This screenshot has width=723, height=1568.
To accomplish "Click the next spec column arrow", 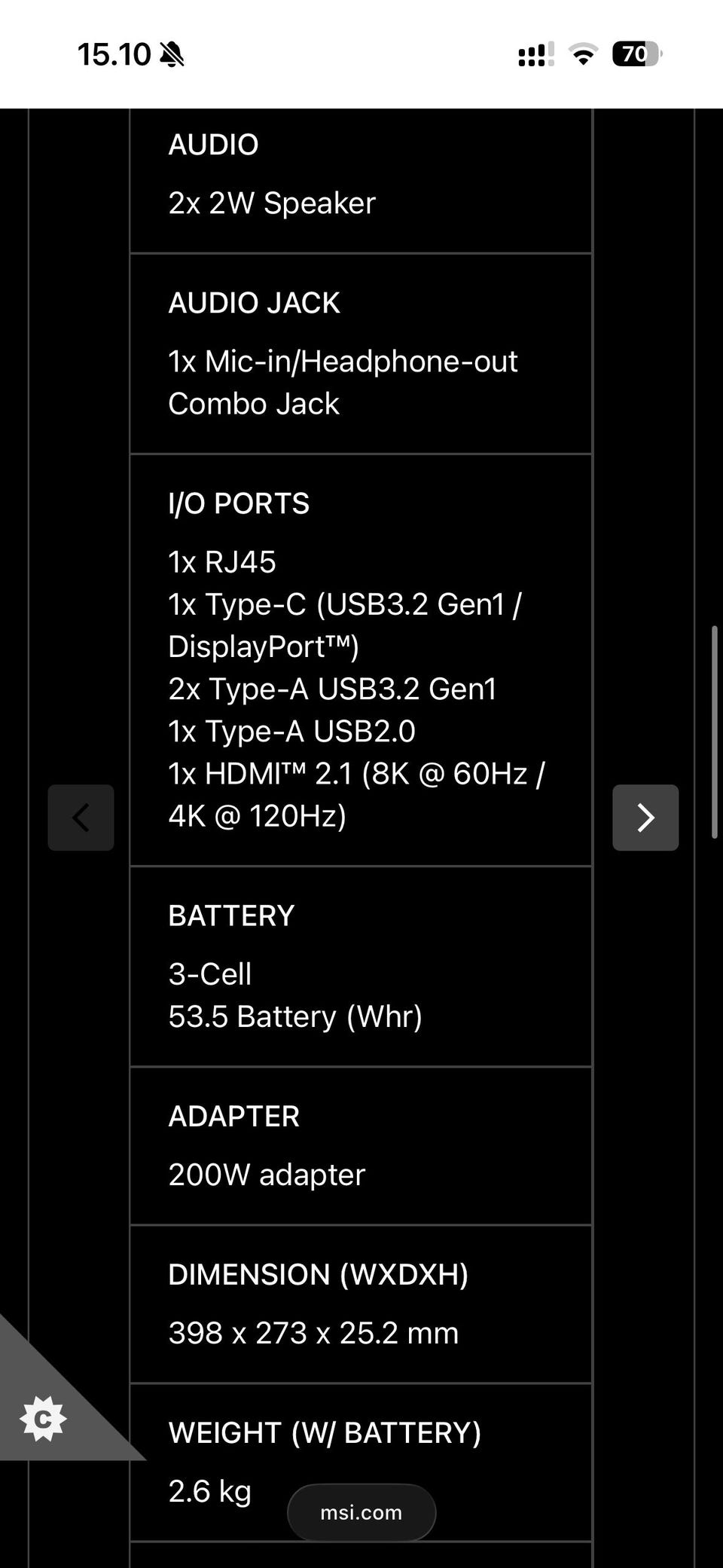I will pyautogui.click(x=645, y=818).
